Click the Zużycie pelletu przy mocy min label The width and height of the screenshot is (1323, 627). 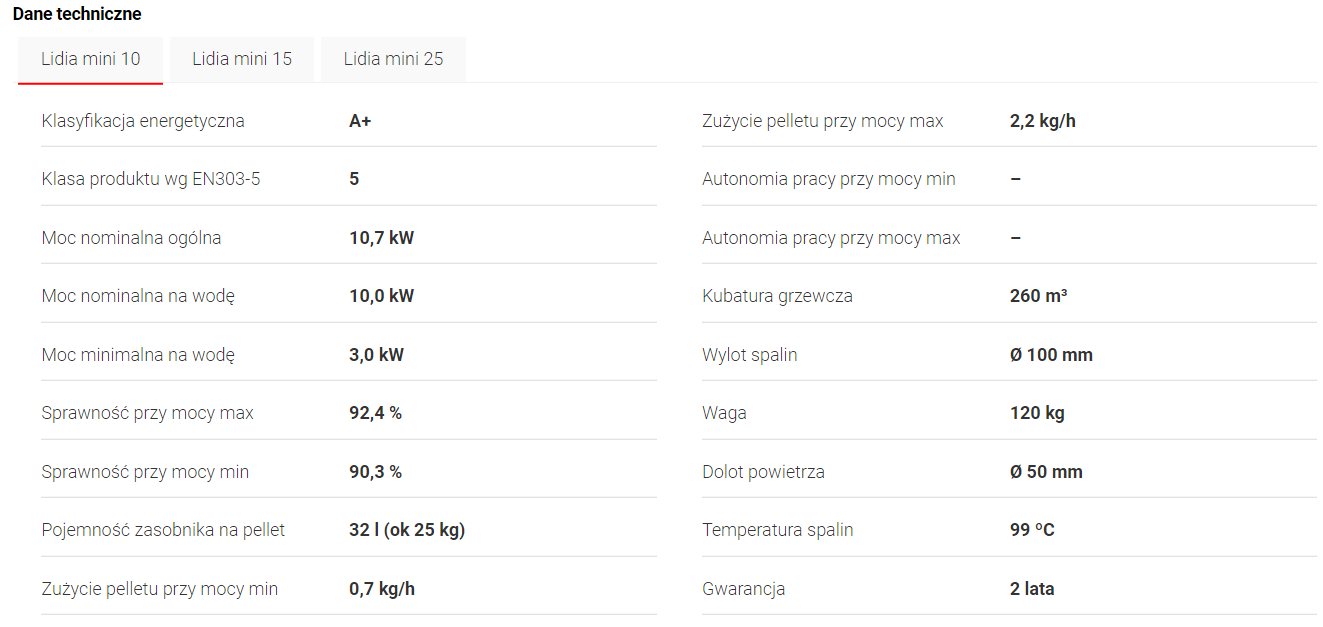(160, 589)
